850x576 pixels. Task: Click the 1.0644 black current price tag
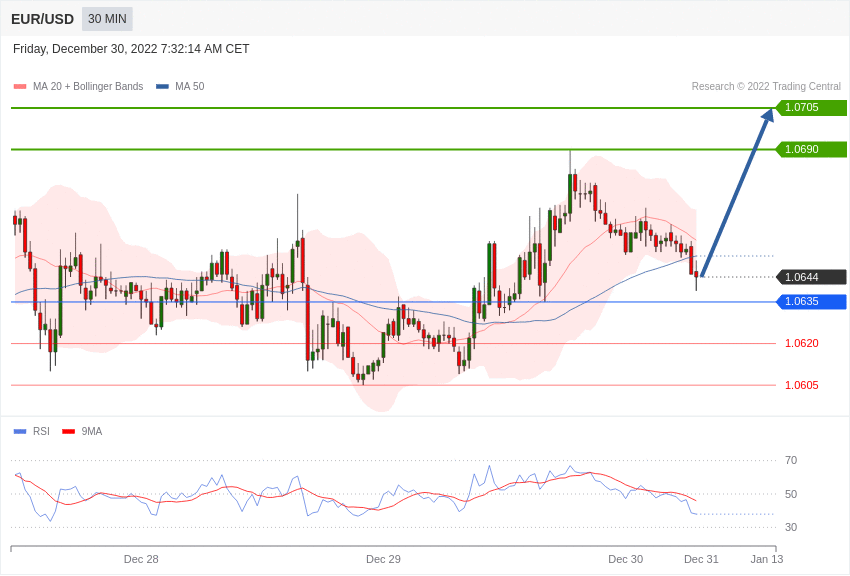pos(811,277)
